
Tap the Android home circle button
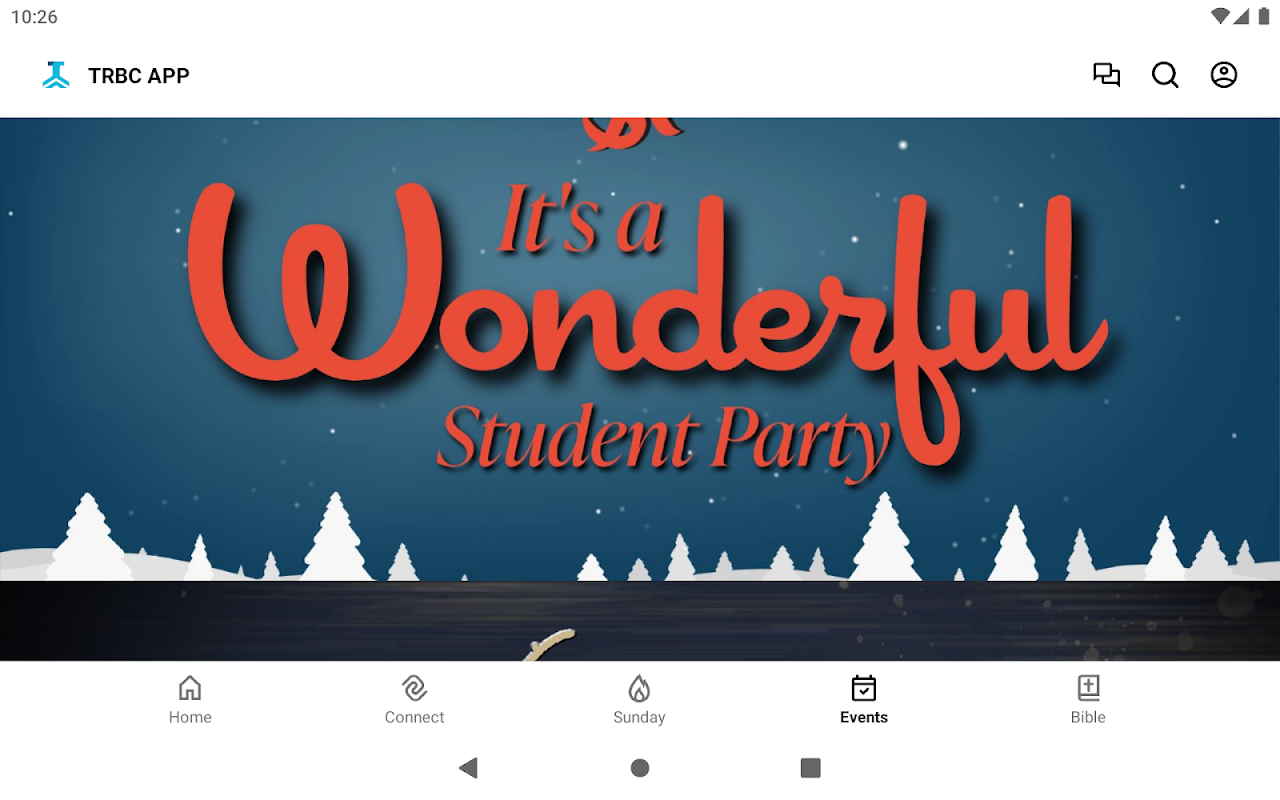pyautogui.click(x=640, y=768)
